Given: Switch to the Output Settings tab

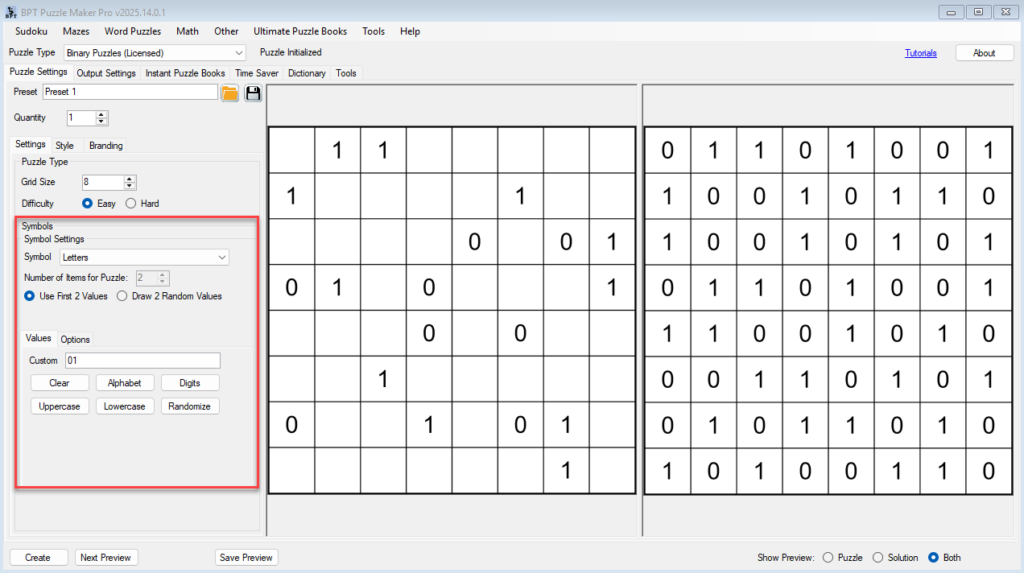Looking at the screenshot, I should coord(106,73).
